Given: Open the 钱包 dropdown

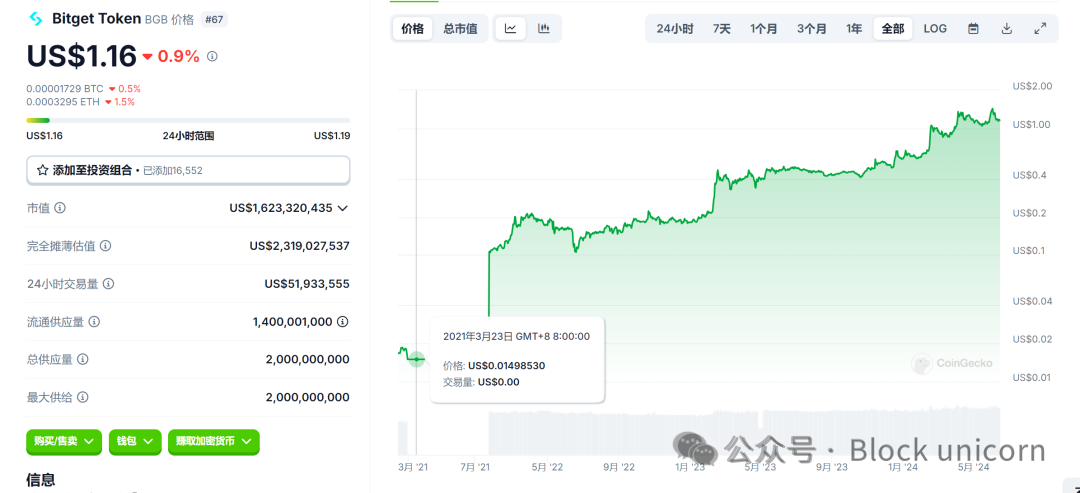Looking at the screenshot, I should coord(135,442).
